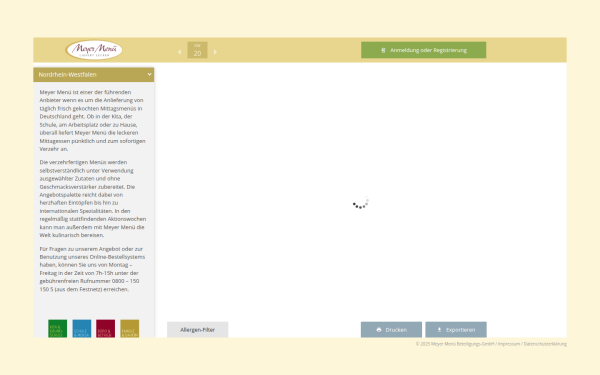Open the red Büro & Betrieb tile

(x=106, y=329)
